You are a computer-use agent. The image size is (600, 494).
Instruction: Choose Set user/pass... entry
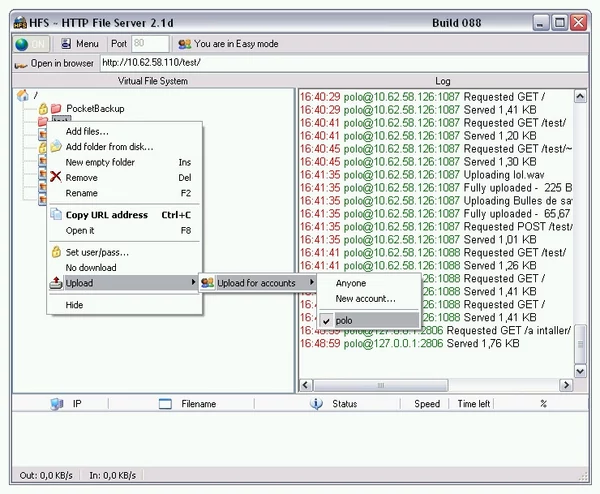click(125, 253)
